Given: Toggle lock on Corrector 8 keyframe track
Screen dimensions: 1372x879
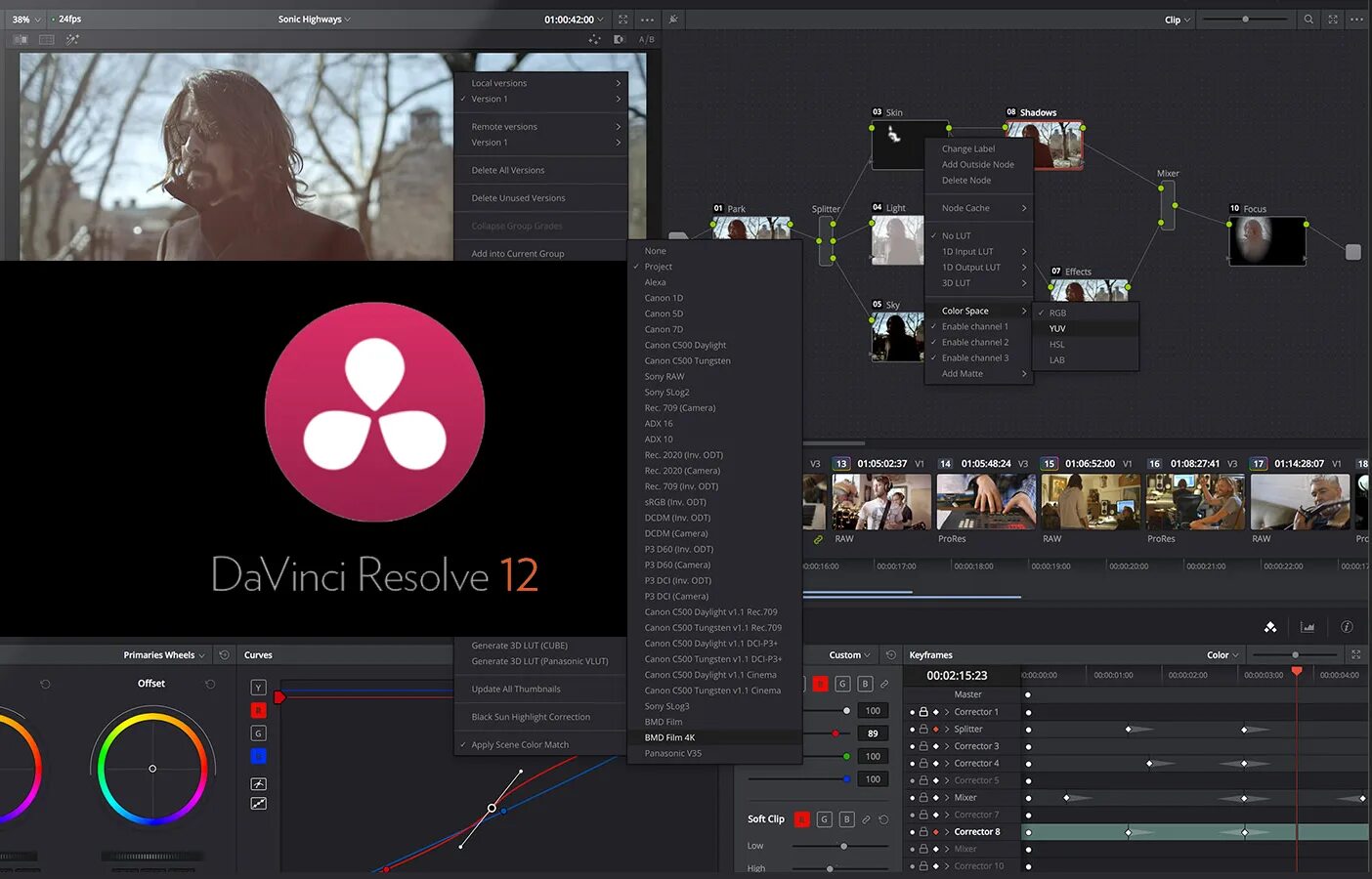Looking at the screenshot, I should tap(923, 832).
